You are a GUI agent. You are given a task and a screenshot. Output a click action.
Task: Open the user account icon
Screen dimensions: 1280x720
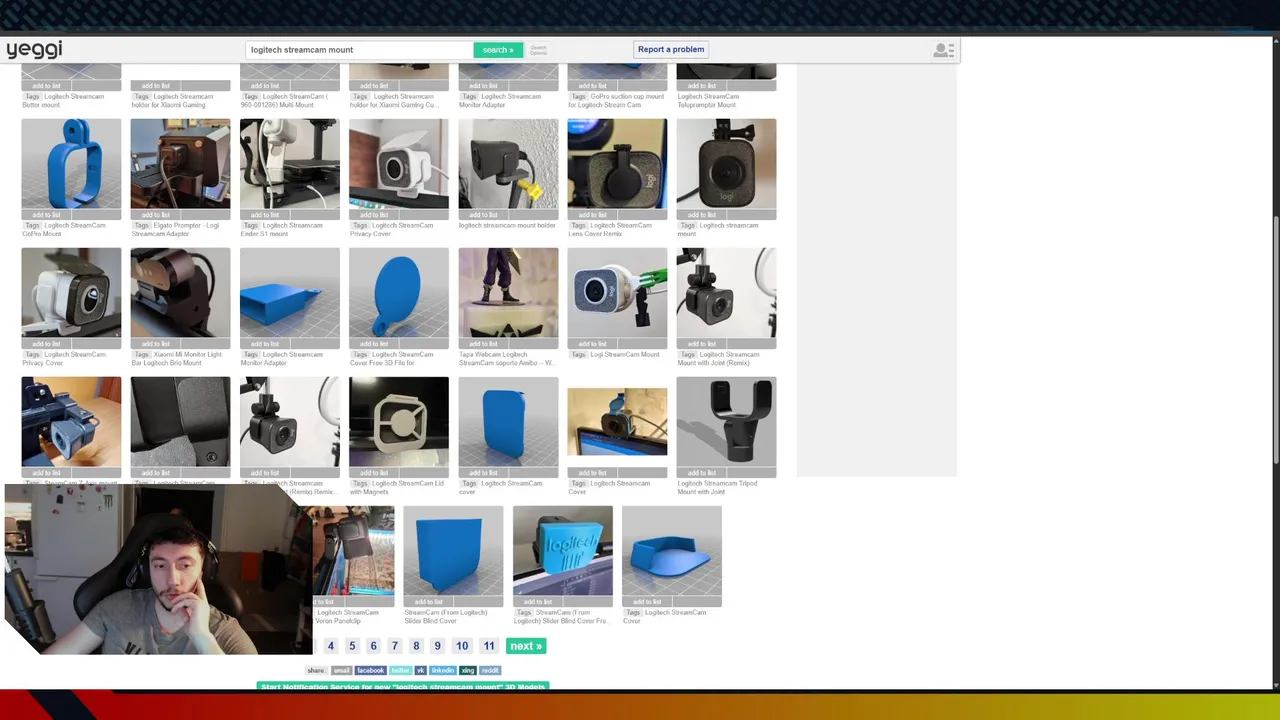coord(943,50)
